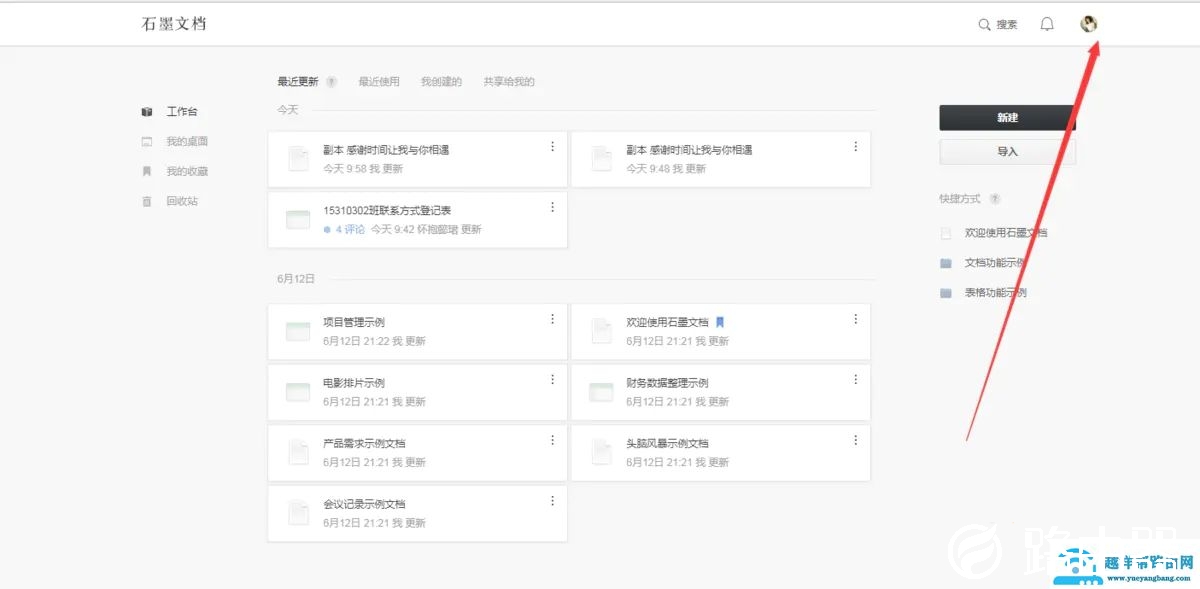The width and height of the screenshot is (1200, 589).
Task: Click spreadsheet icon of 财务数据整理示例
Action: click(x=601, y=392)
